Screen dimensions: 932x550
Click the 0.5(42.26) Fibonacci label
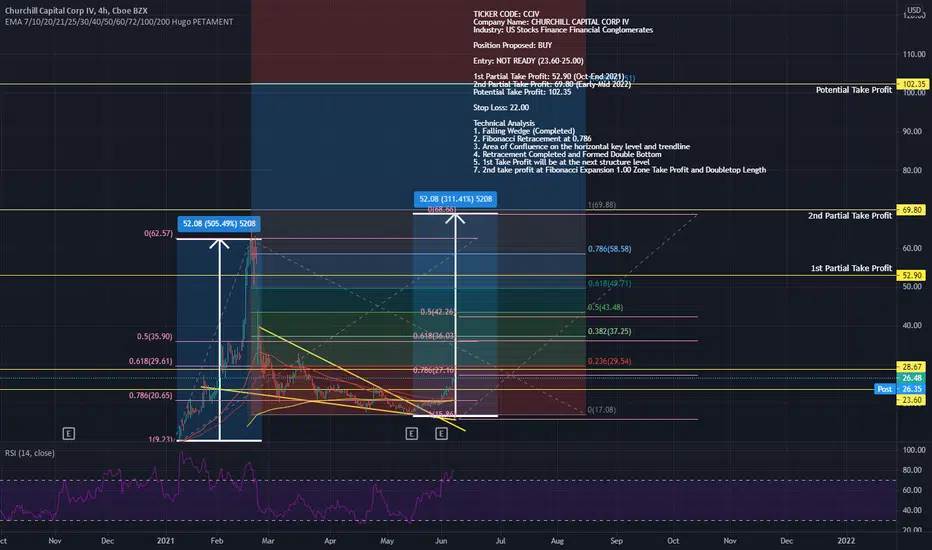pos(438,312)
